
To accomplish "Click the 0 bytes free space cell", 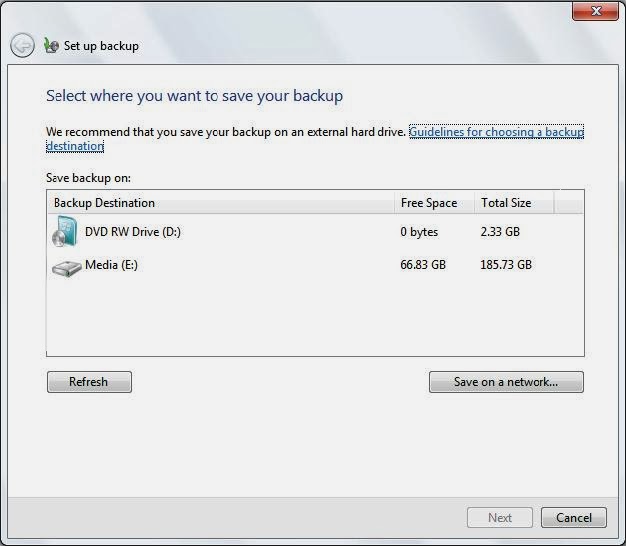I will point(419,232).
